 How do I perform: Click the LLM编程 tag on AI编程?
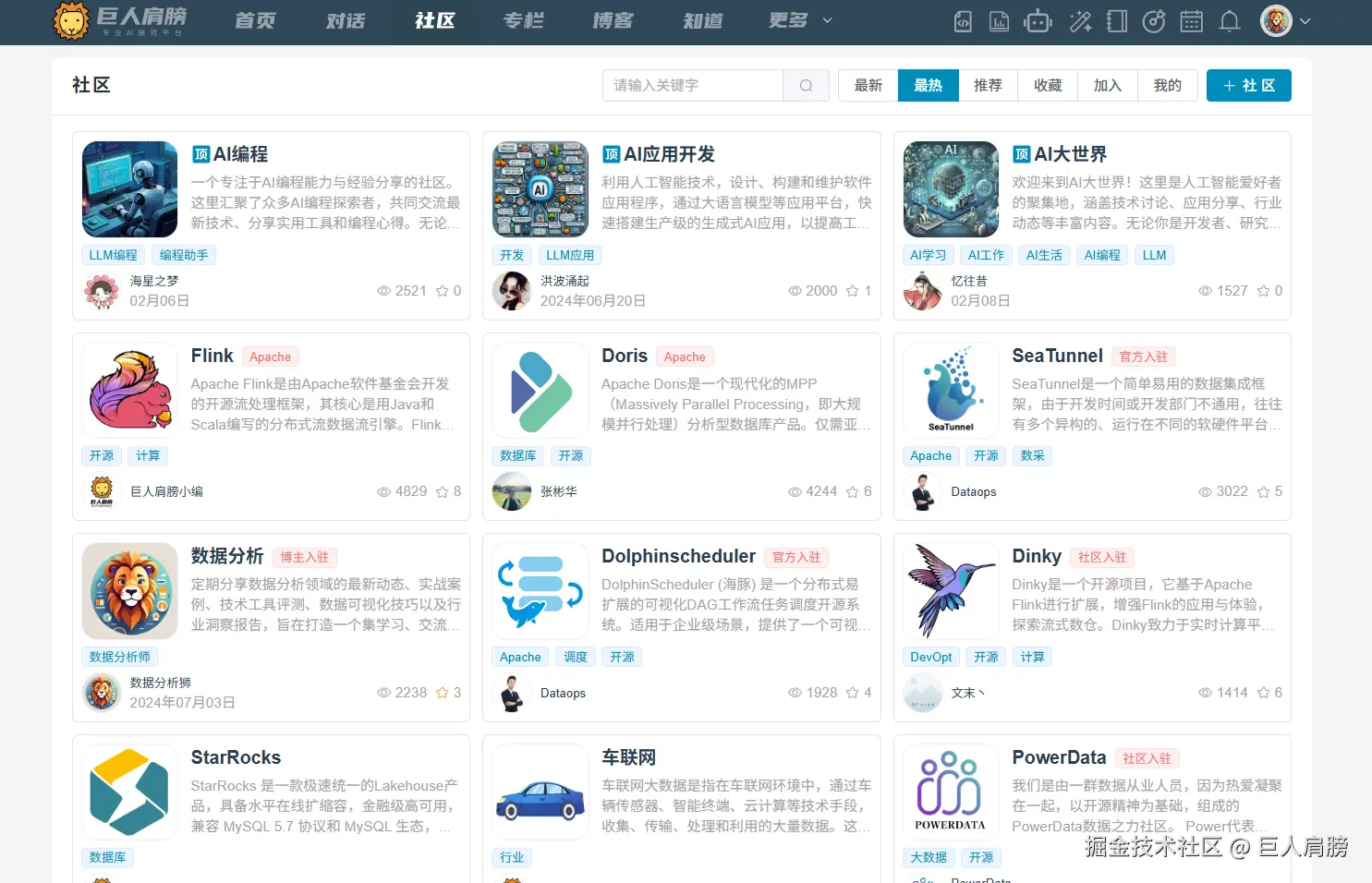point(113,255)
